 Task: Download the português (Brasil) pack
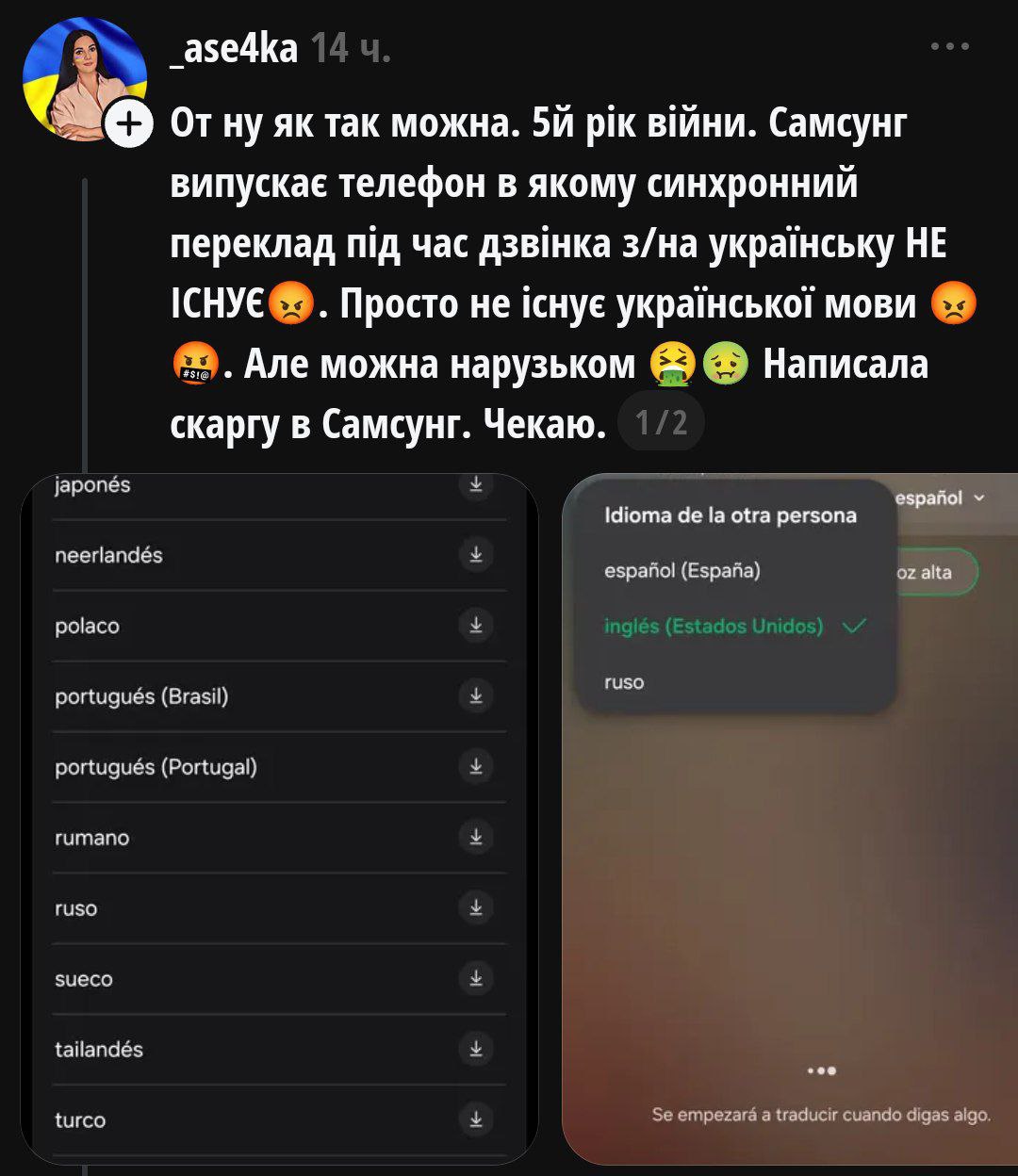476,695
